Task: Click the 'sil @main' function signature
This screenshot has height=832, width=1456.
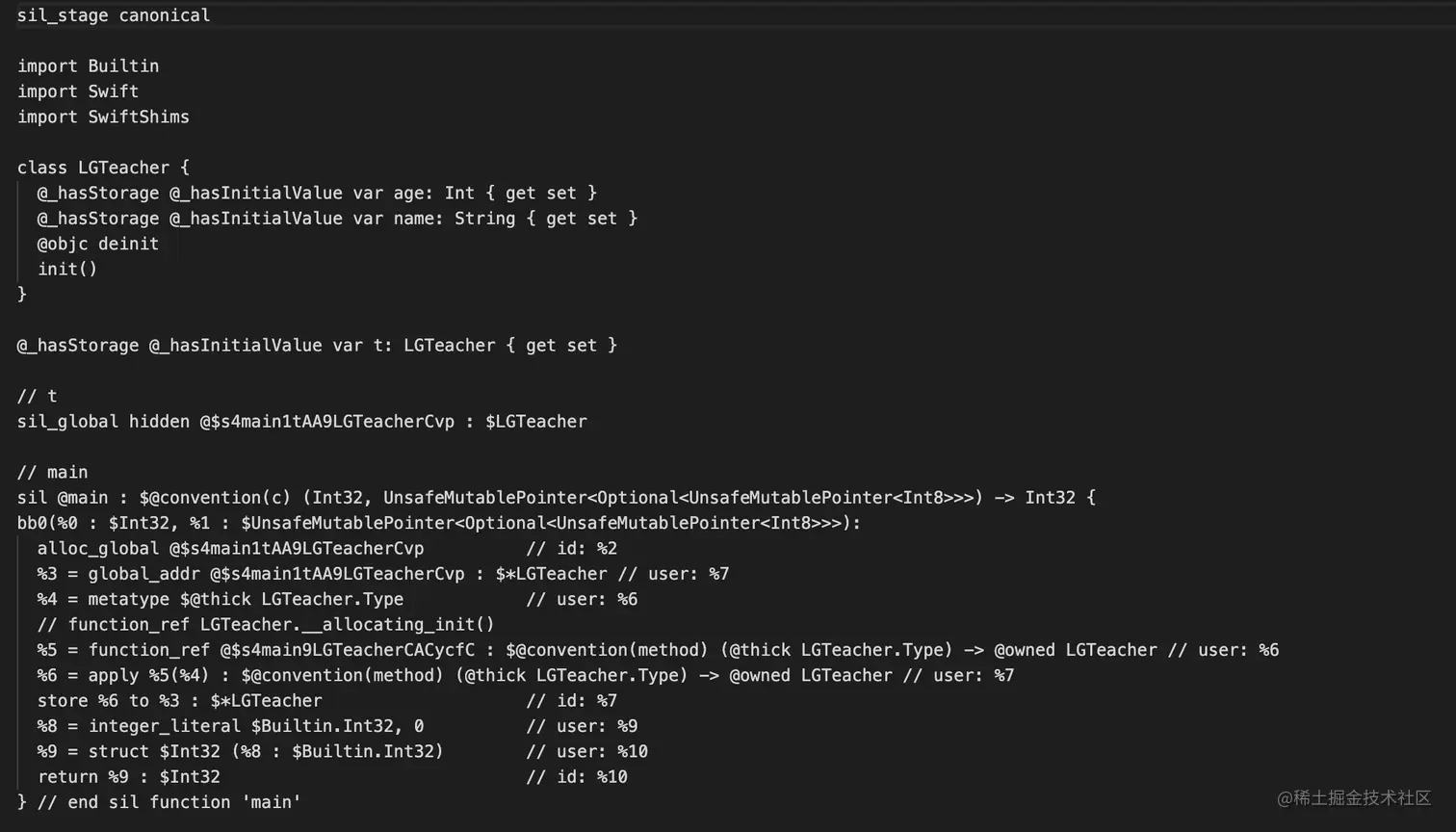Action: (556, 497)
